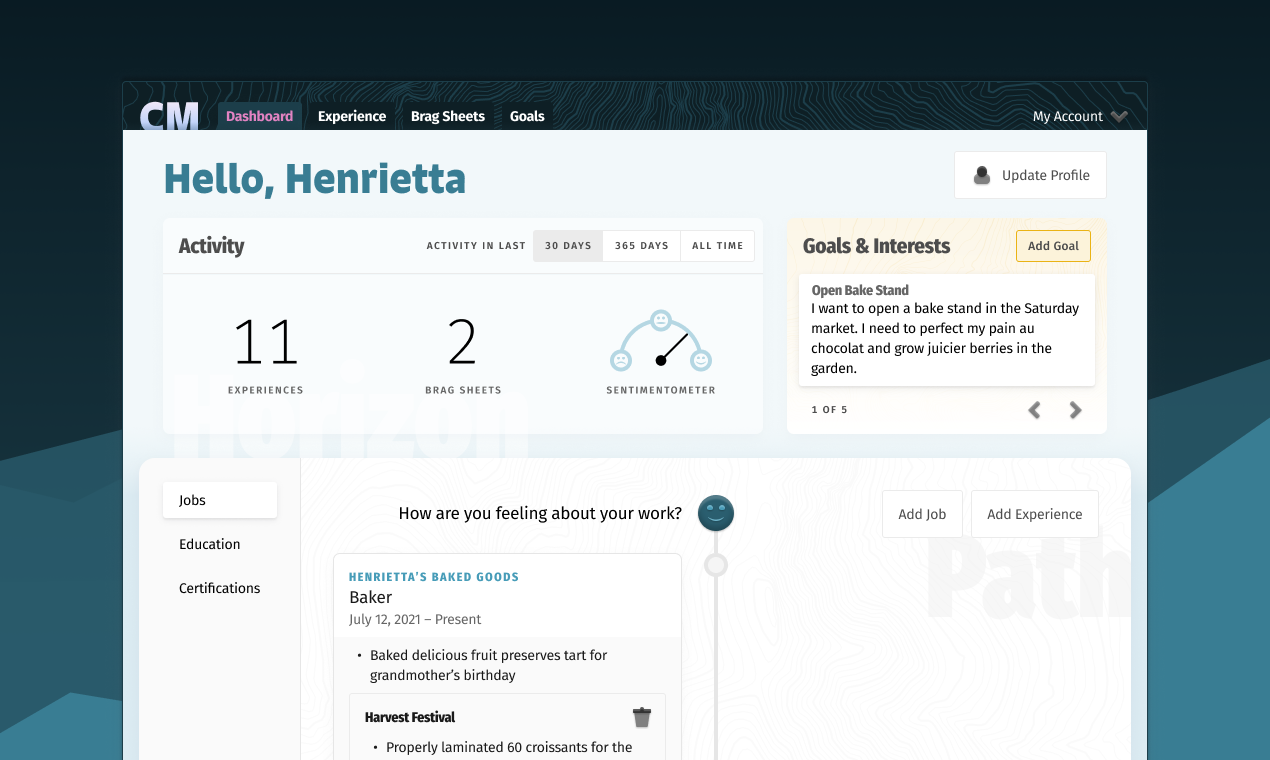Select the 30 Days activity filter

tap(568, 246)
